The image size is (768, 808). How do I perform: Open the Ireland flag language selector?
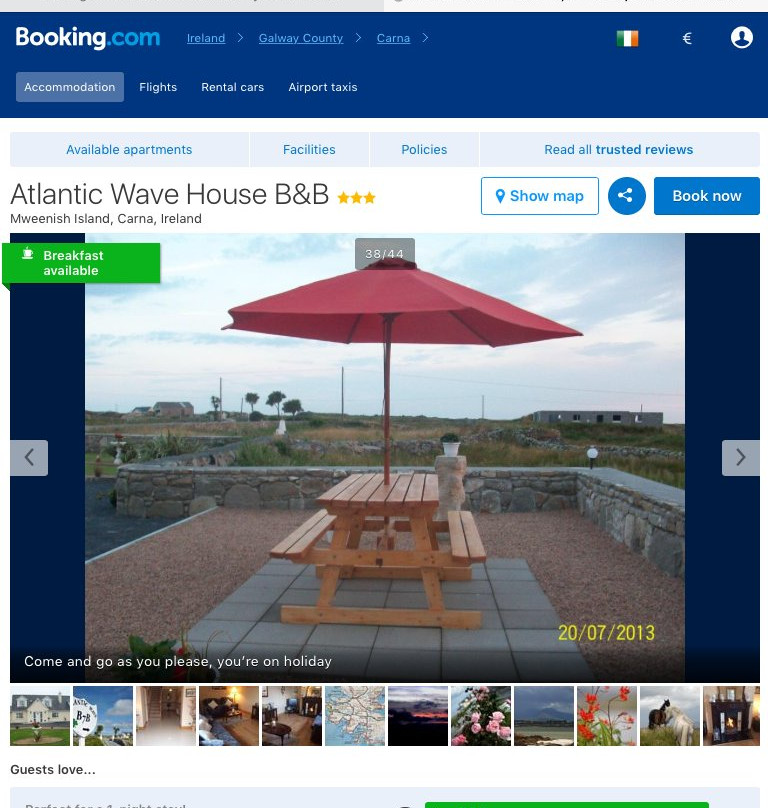(627, 38)
